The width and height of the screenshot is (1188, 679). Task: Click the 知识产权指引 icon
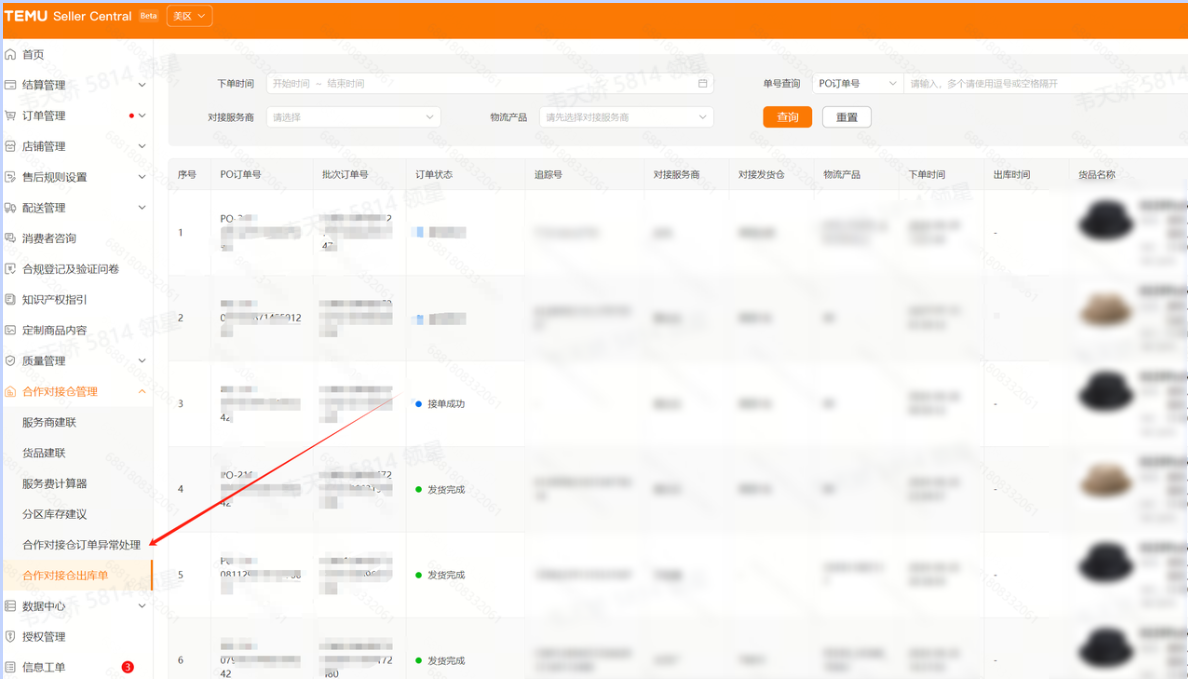[x=11, y=299]
